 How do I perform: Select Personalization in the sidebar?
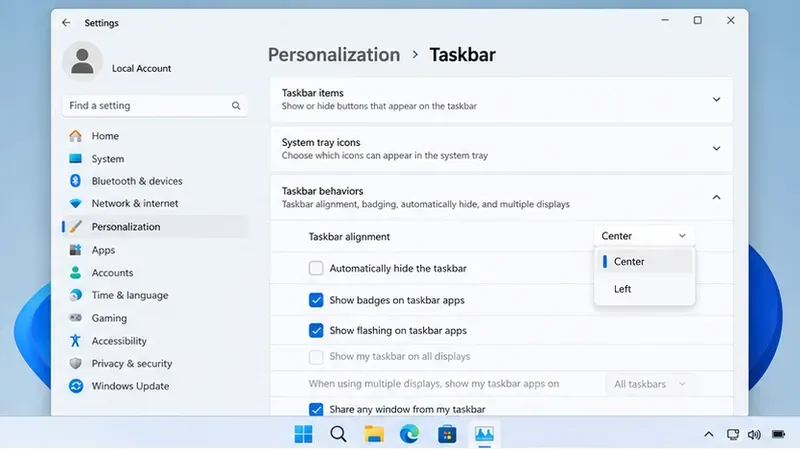pyautogui.click(x=155, y=227)
